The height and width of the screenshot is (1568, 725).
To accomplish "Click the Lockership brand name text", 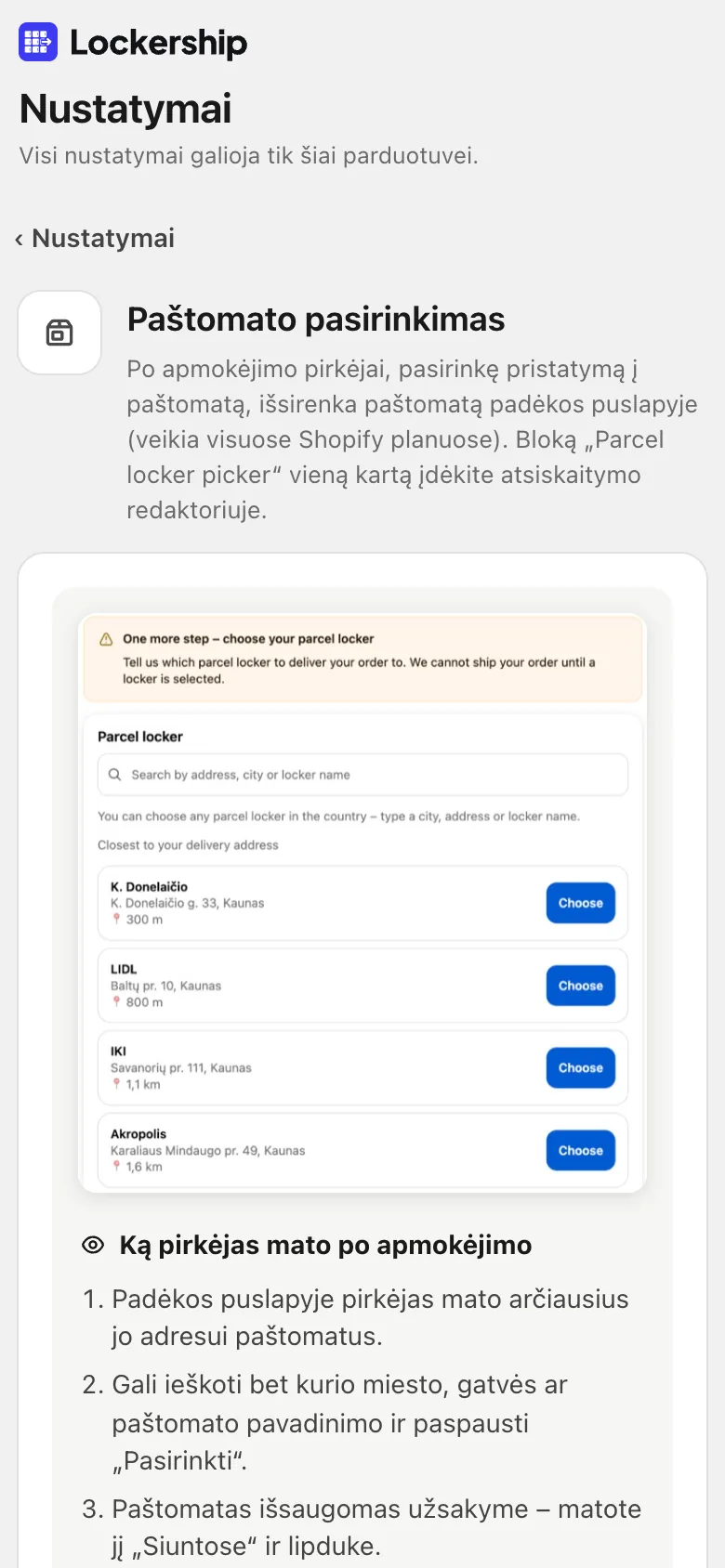I will tap(159, 43).
